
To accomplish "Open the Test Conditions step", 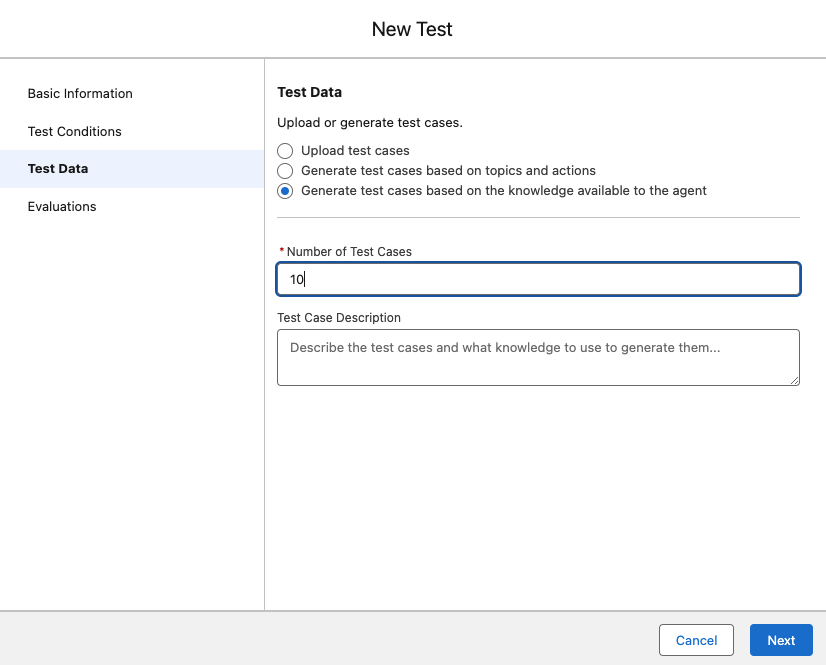I will click(x=74, y=131).
